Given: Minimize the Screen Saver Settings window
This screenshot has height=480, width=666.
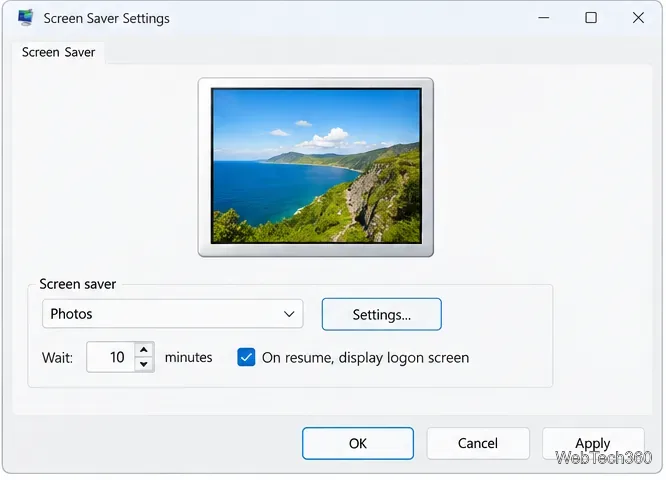Looking at the screenshot, I should click(544, 18).
